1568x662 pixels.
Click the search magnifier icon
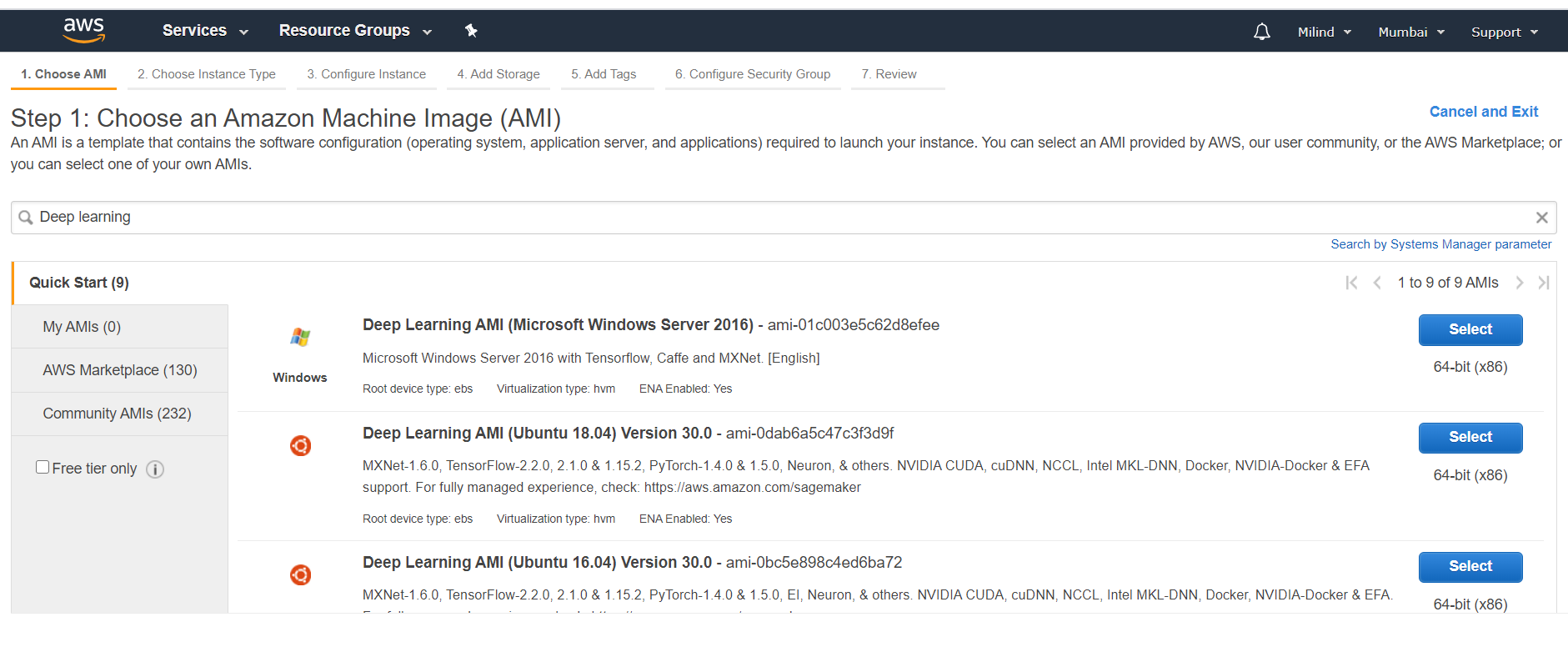[26, 218]
